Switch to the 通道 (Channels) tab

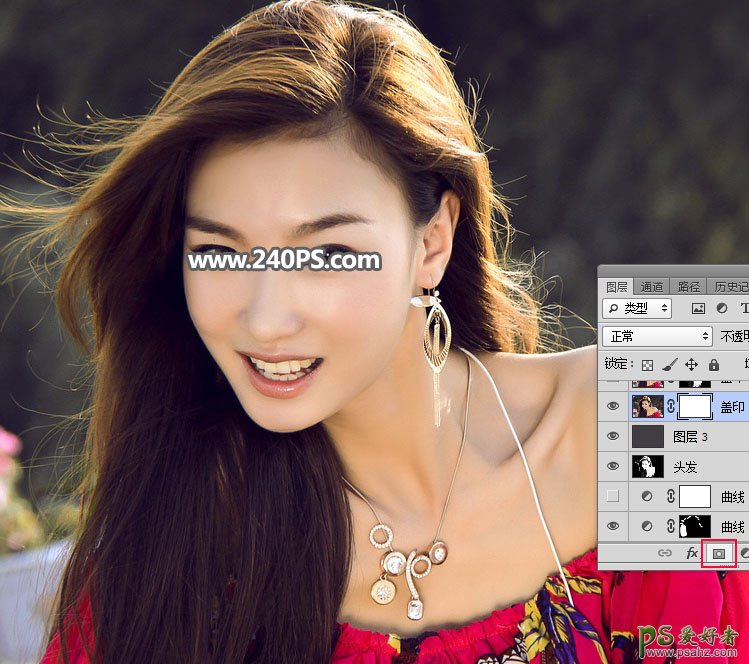652,287
